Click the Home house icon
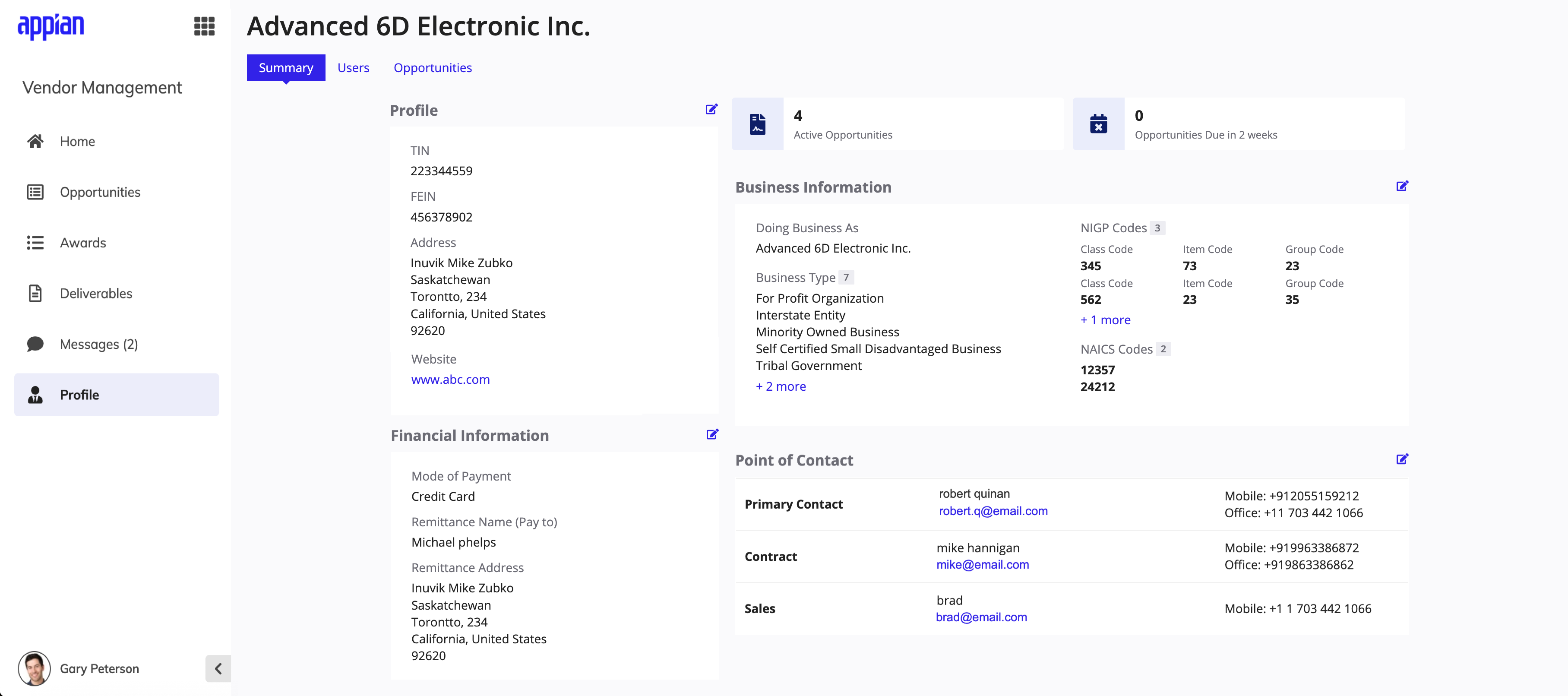This screenshot has width=1568, height=696. [x=35, y=141]
